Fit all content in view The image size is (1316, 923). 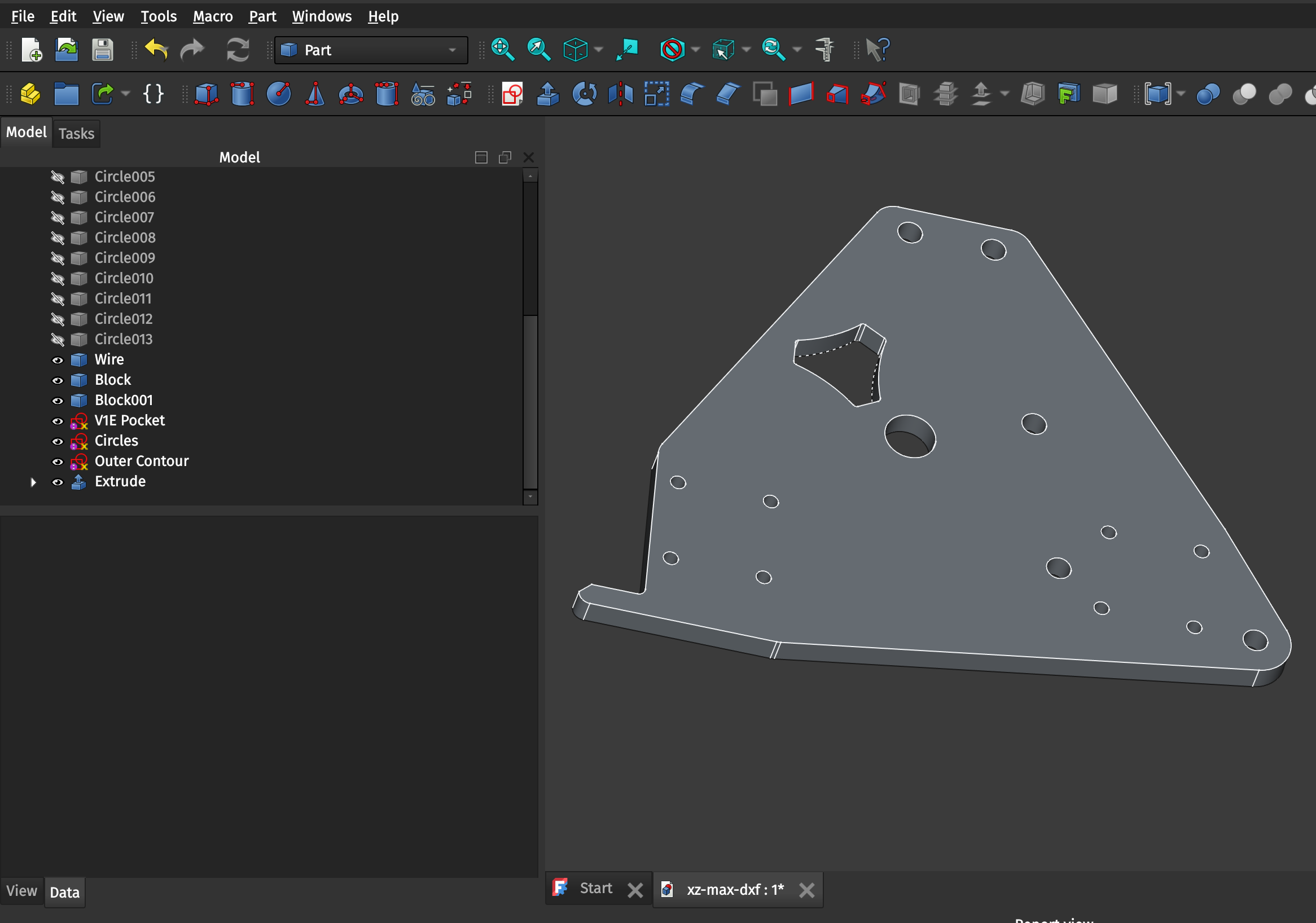(x=503, y=50)
